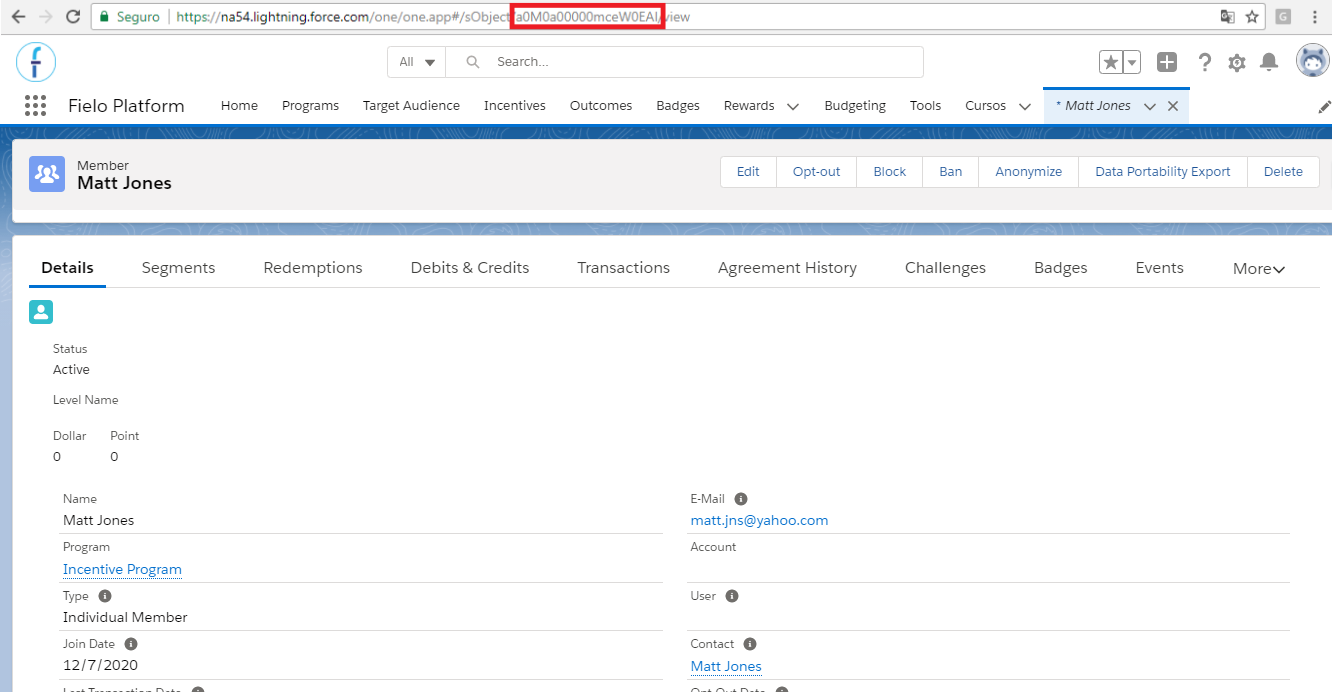Click the Data Portability Export button

tap(1163, 171)
